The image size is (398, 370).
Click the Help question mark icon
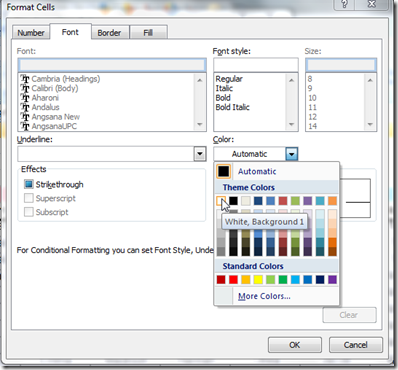tap(344, 4)
